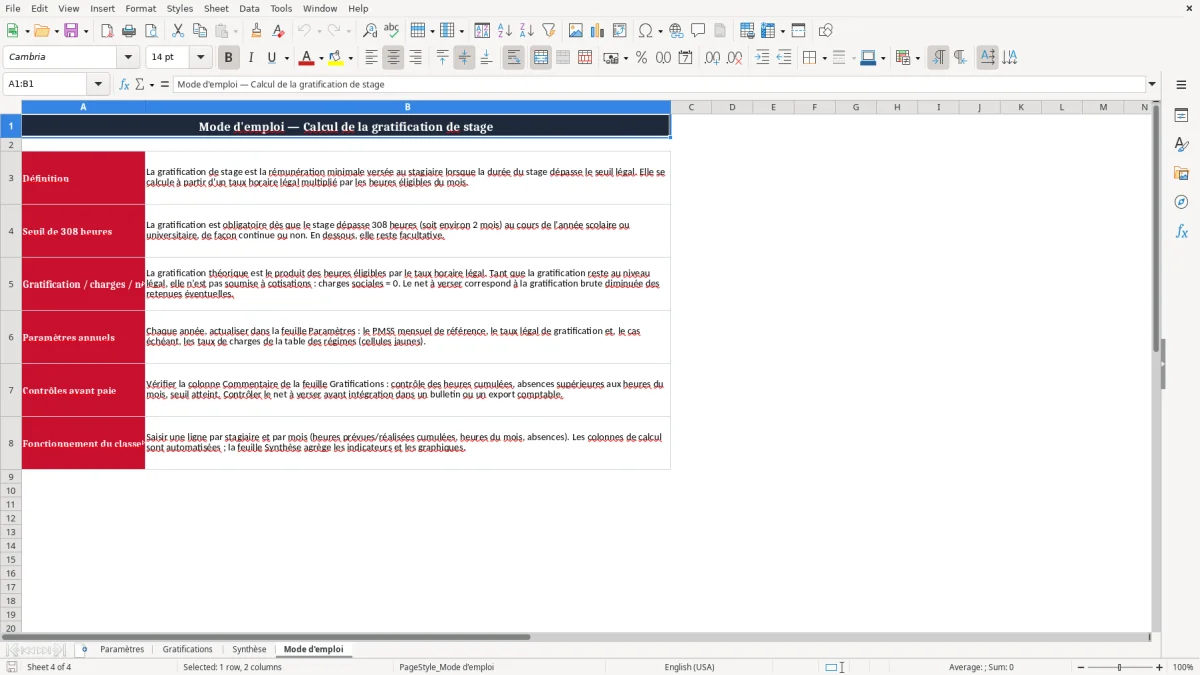Click the Cut scissors icon
Image resolution: width=1200 pixels, height=675 pixels.
[x=178, y=31]
